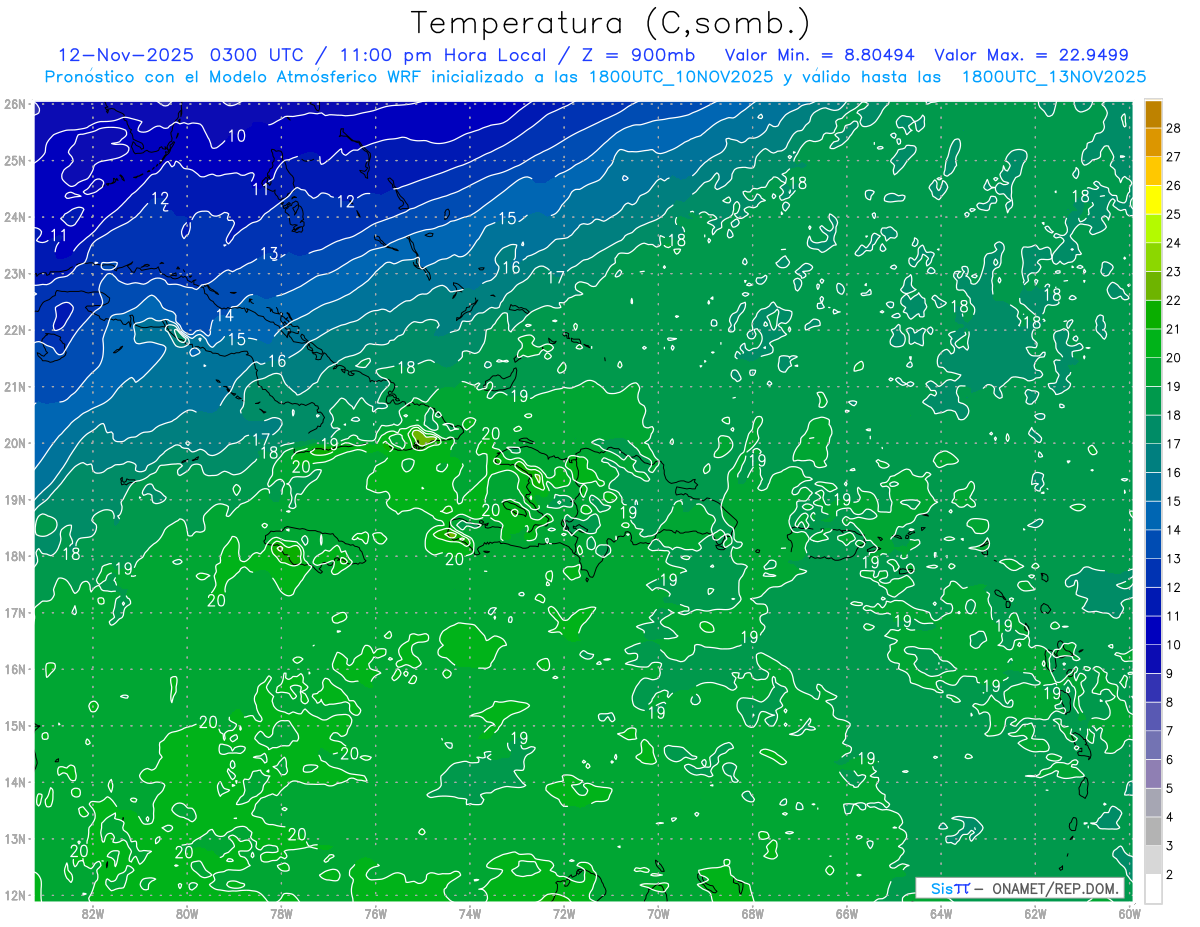This screenshot has width=1200, height=927.
Task: Select the orange legend swatch between 27 and 28
Action: [1153, 143]
